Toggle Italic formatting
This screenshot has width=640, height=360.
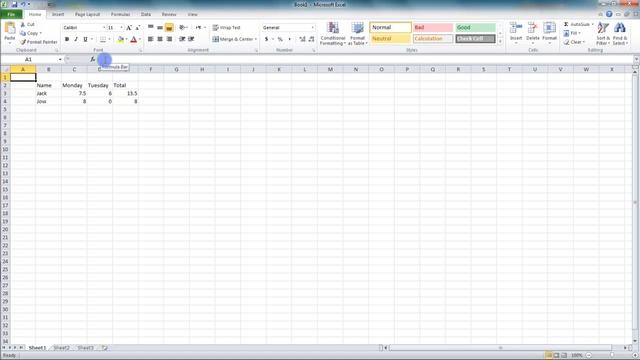coord(76,39)
